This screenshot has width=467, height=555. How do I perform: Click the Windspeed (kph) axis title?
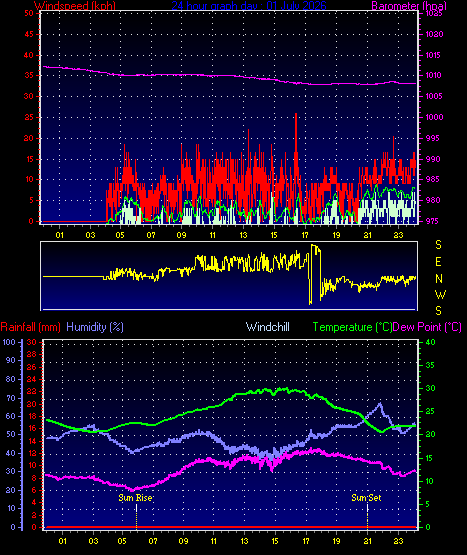75,6
